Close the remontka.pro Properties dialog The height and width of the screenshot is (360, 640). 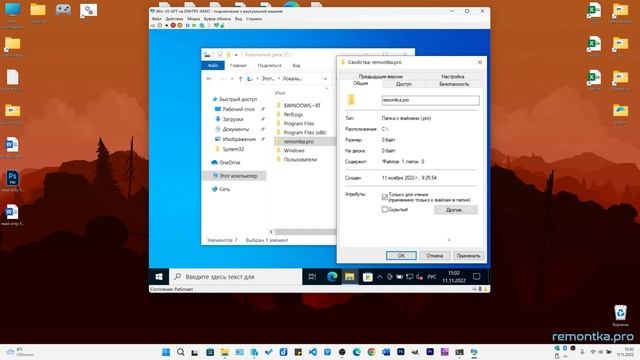[x=480, y=62]
